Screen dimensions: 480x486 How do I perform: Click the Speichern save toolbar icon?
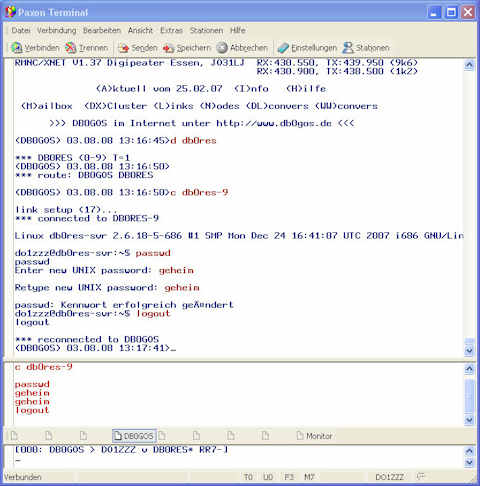[168, 48]
